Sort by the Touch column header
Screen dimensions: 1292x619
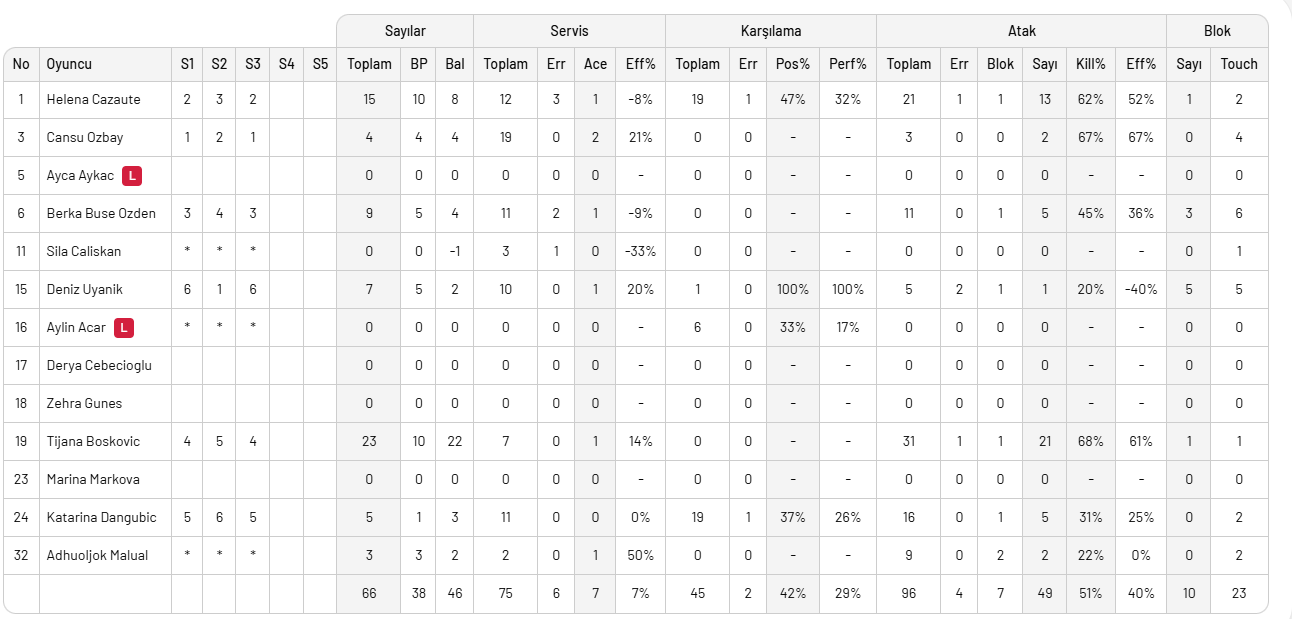click(1238, 64)
